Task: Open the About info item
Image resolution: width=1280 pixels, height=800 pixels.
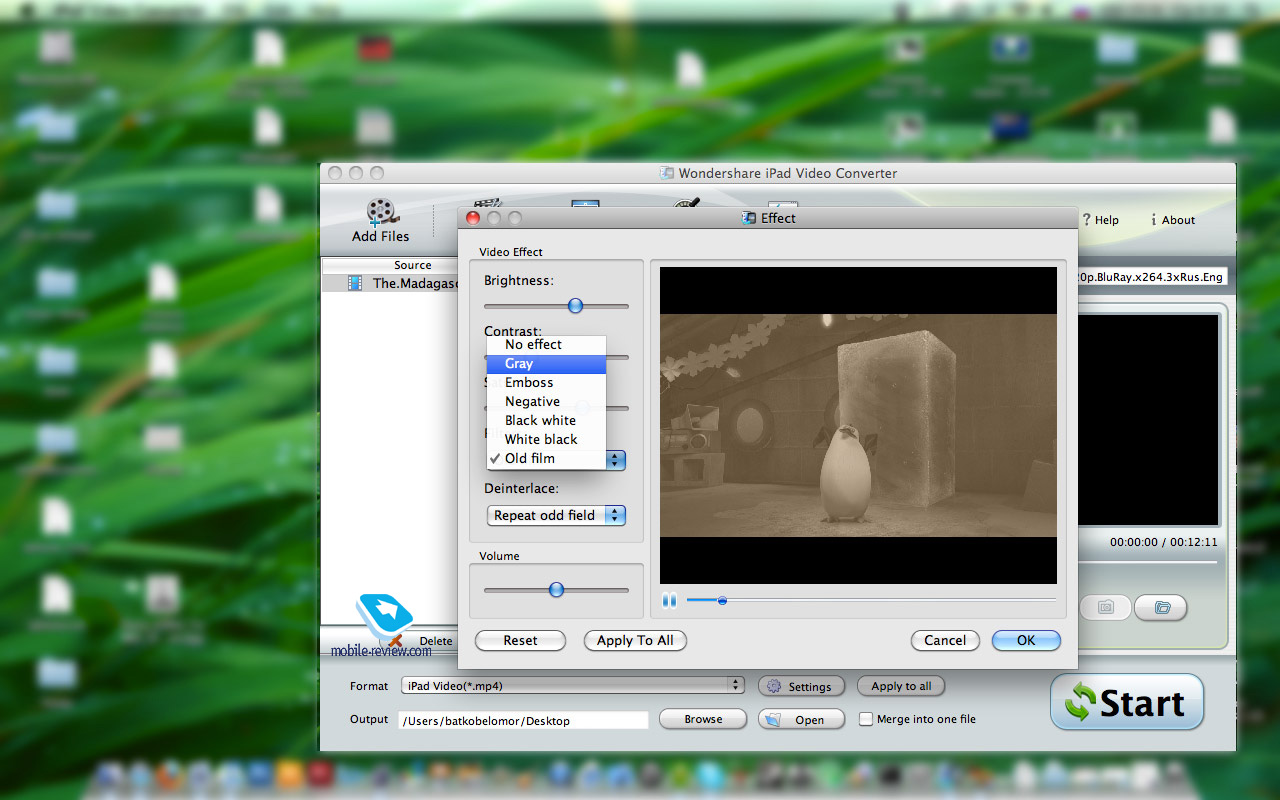Action: click(1173, 220)
